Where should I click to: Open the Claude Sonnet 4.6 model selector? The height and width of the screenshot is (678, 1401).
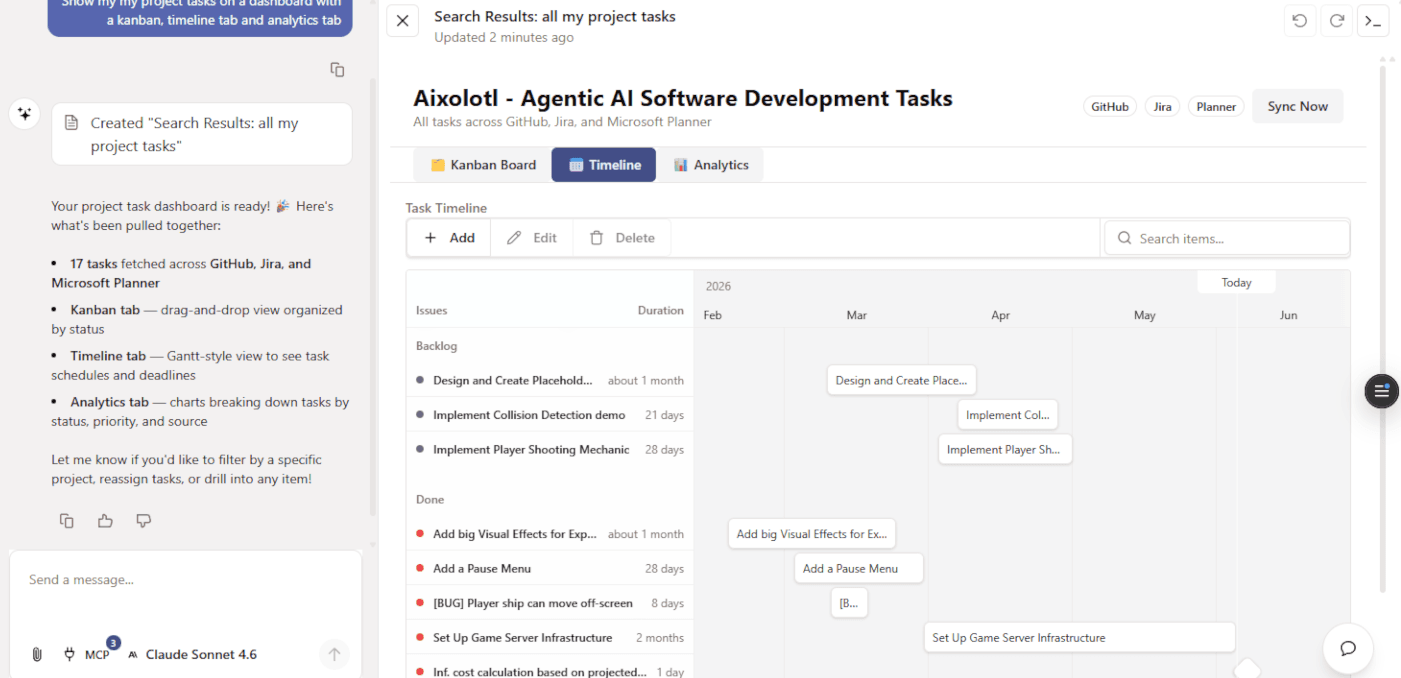(192, 654)
